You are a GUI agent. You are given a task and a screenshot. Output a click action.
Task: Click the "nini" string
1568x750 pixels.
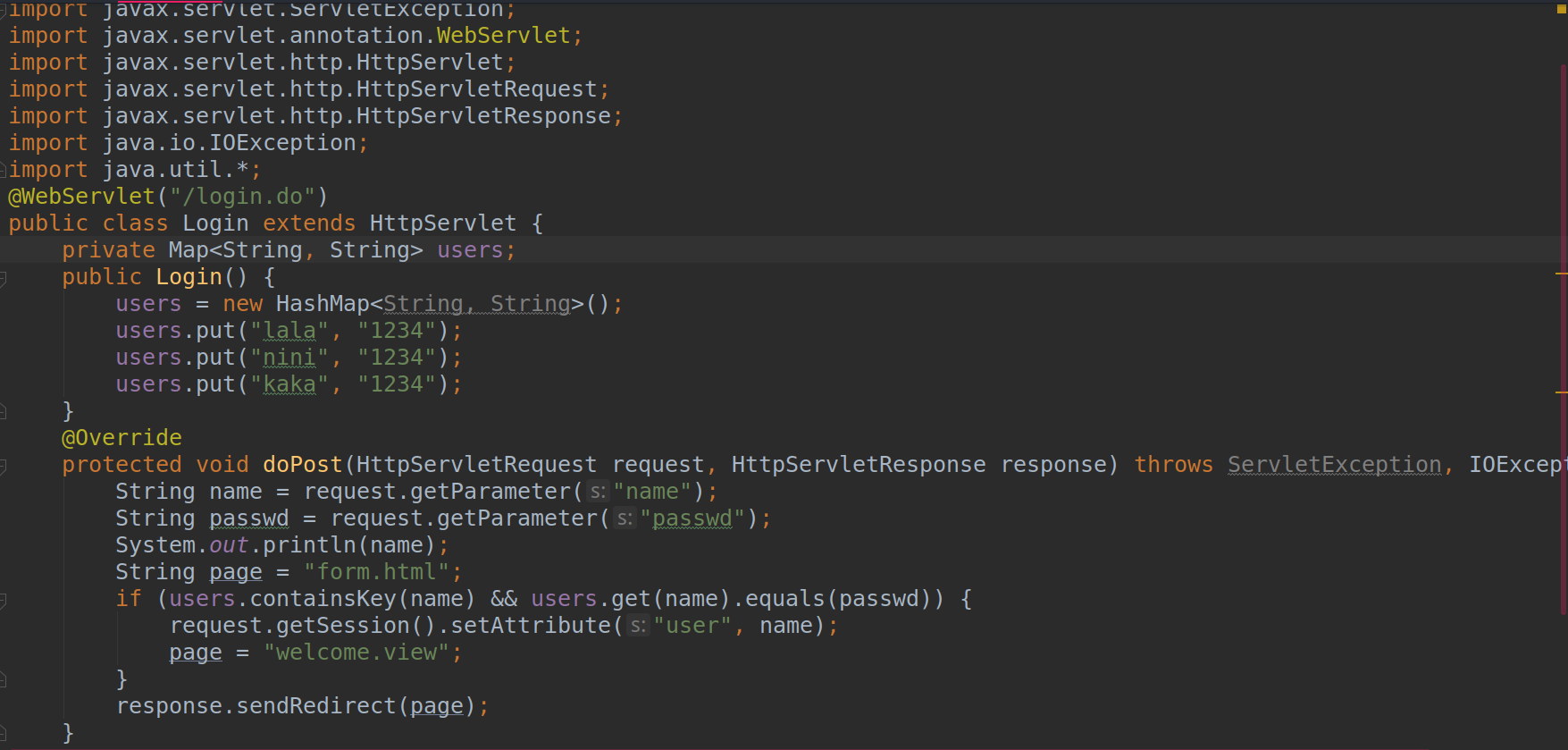coord(289,358)
